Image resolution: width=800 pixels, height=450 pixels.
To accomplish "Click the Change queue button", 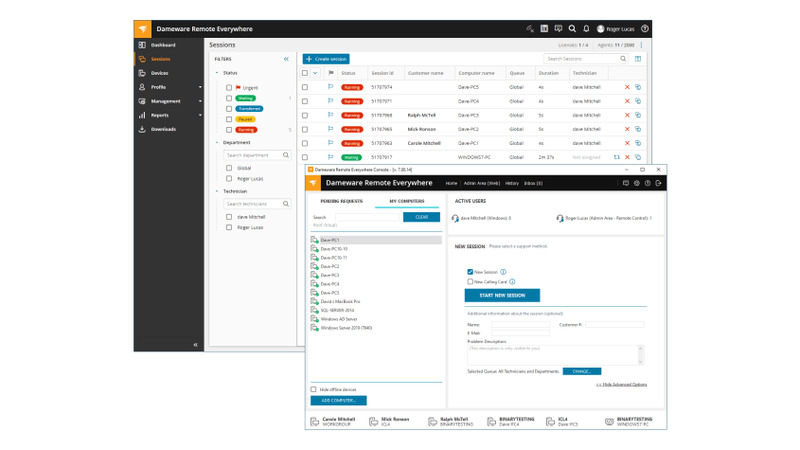I will 582,371.
